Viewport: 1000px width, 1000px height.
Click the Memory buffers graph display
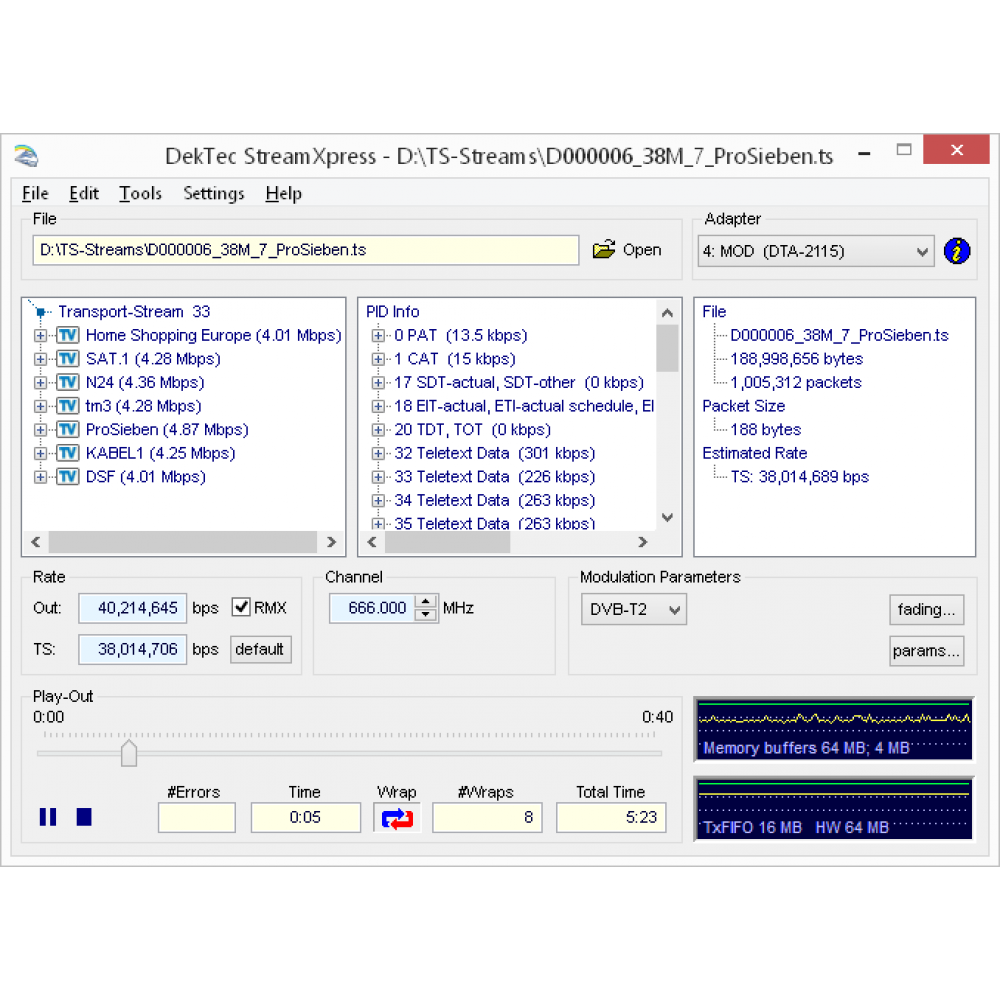(x=834, y=729)
